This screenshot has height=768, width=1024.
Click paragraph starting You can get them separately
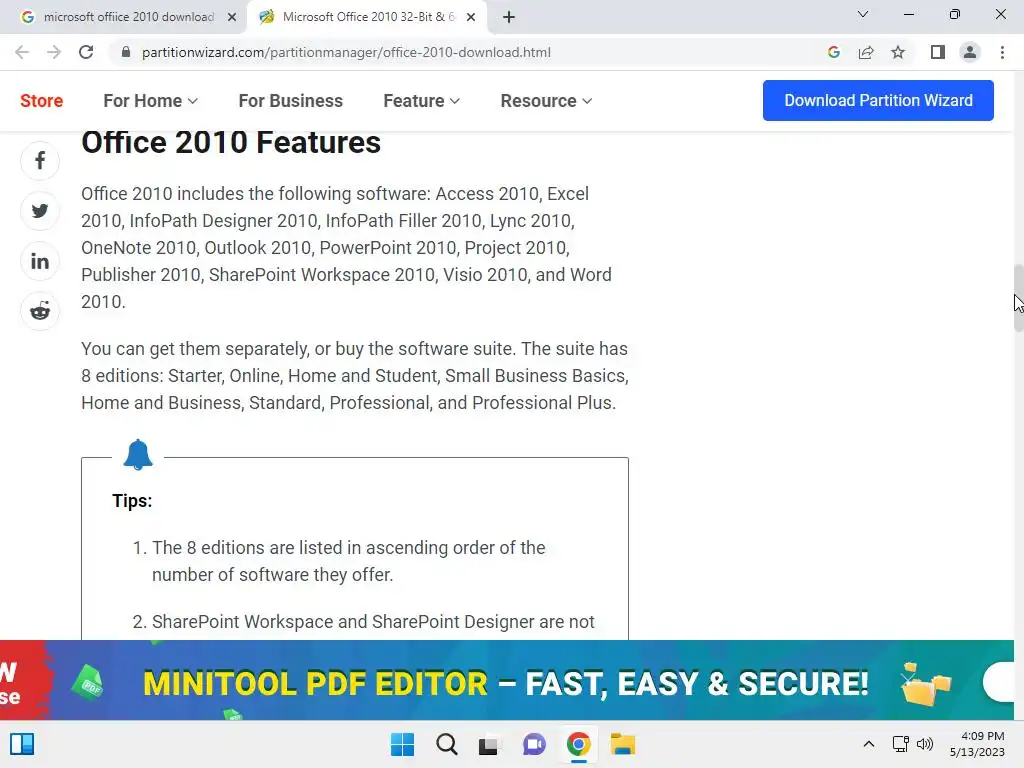tap(355, 376)
